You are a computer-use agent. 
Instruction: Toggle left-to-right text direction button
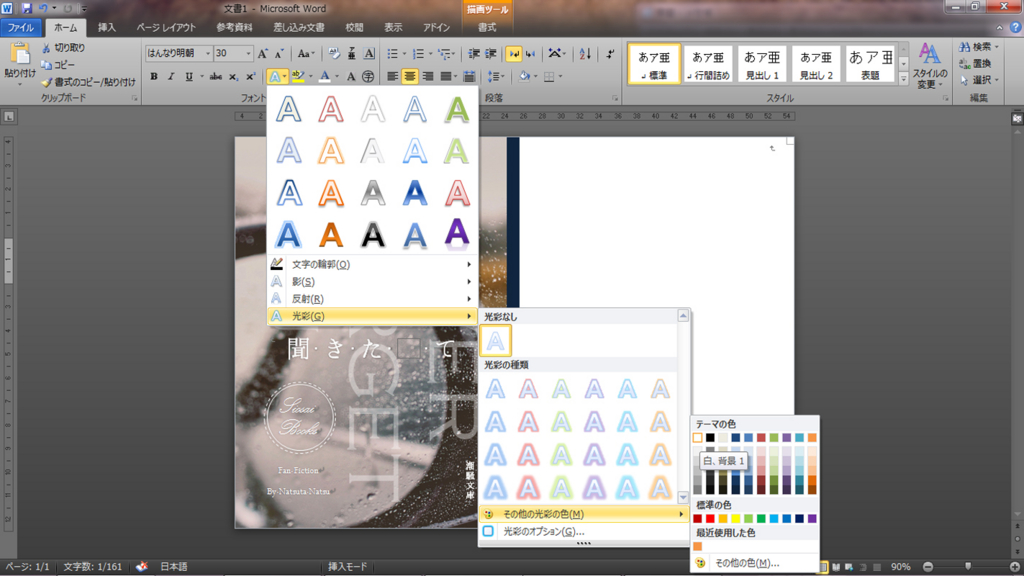[513, 54]
